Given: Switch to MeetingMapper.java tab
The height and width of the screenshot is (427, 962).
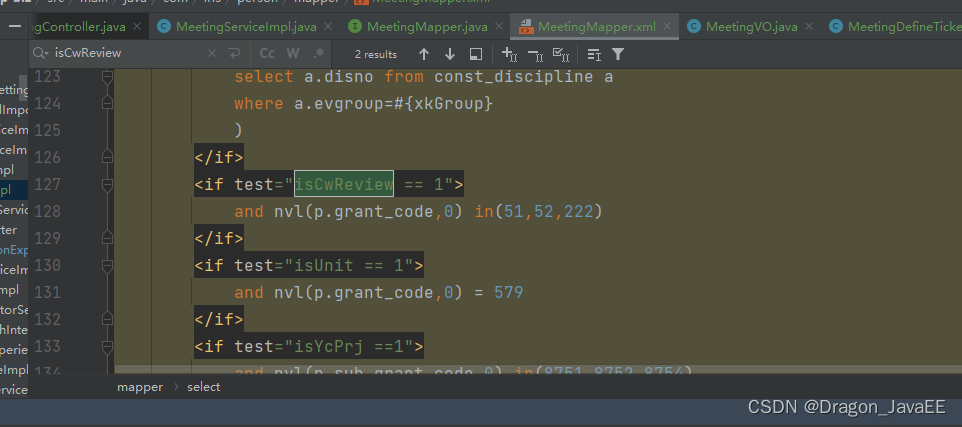Looking at the screenshot, I should 427,26.
